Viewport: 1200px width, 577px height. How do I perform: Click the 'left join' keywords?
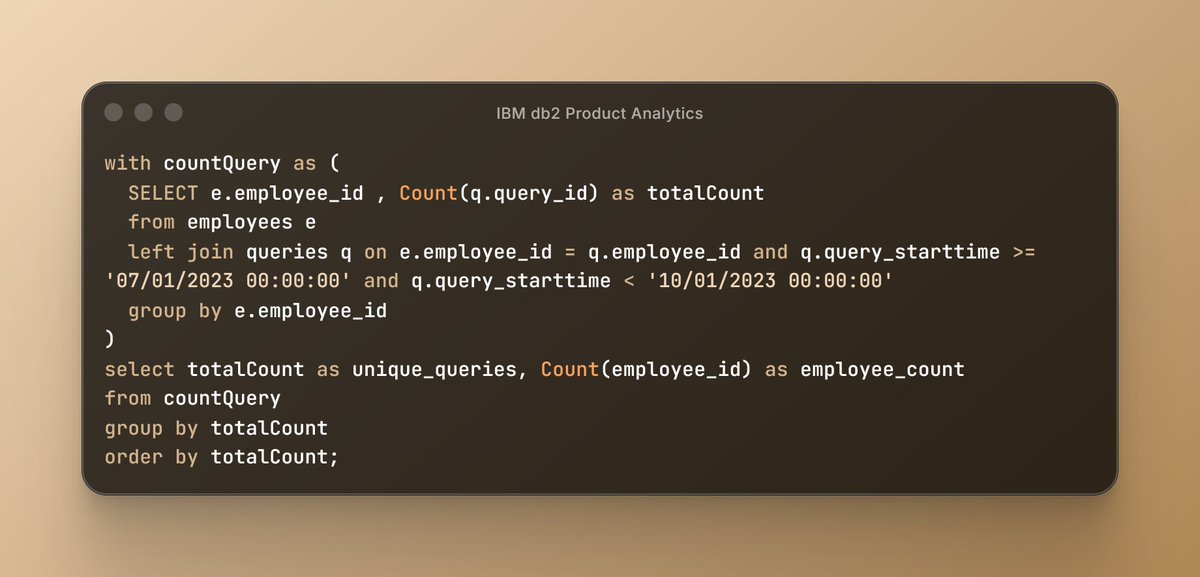[181, 252]
